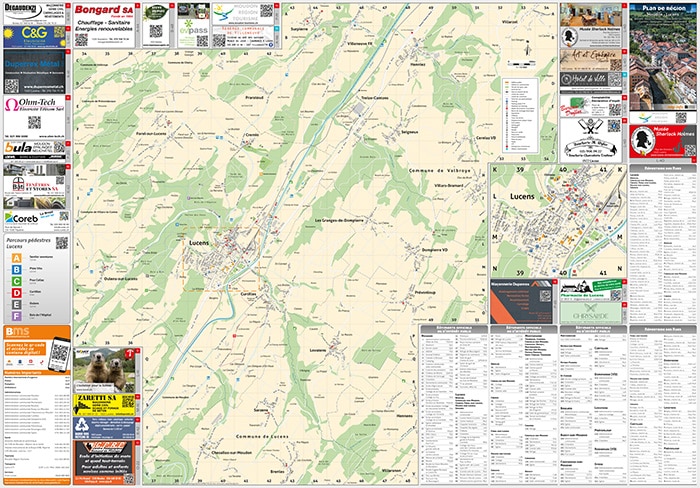Open the Art et Essence ad

pyautogui.click(x=591, y=59)
